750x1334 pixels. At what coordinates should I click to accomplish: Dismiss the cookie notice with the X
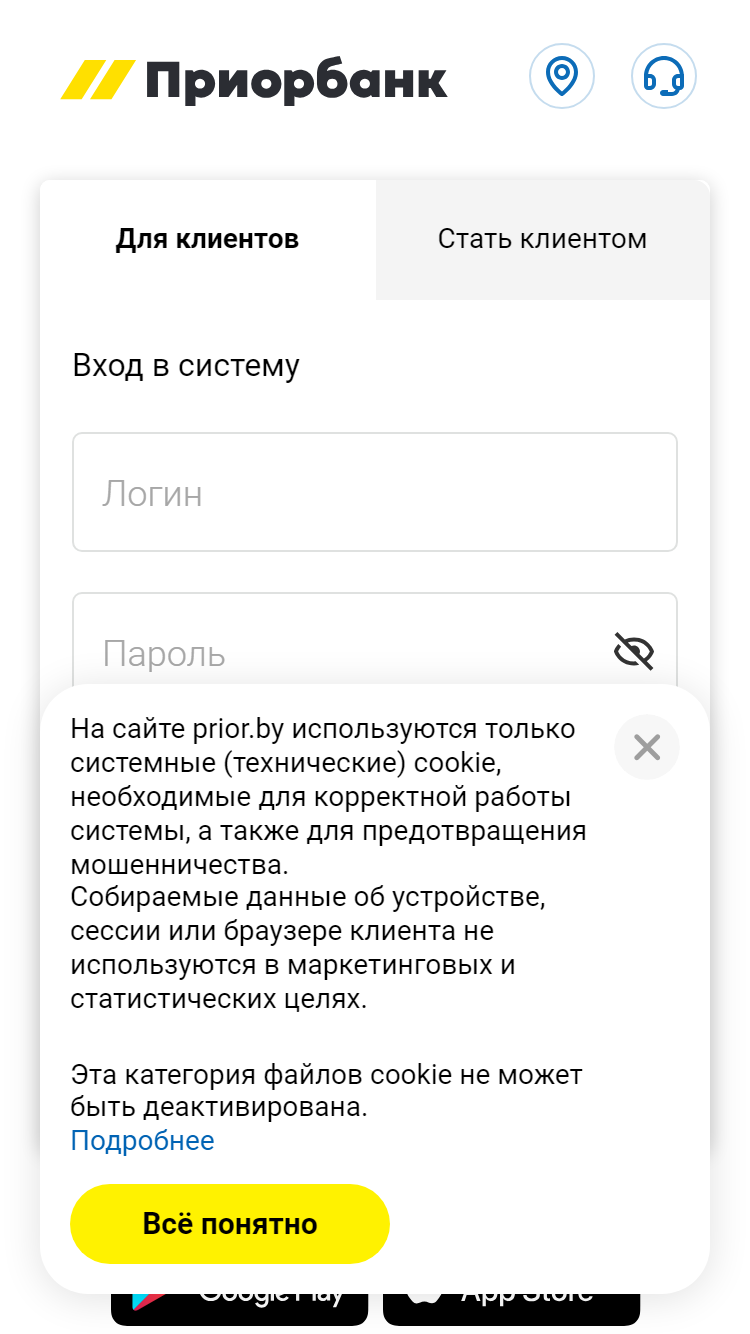point(647,747)
